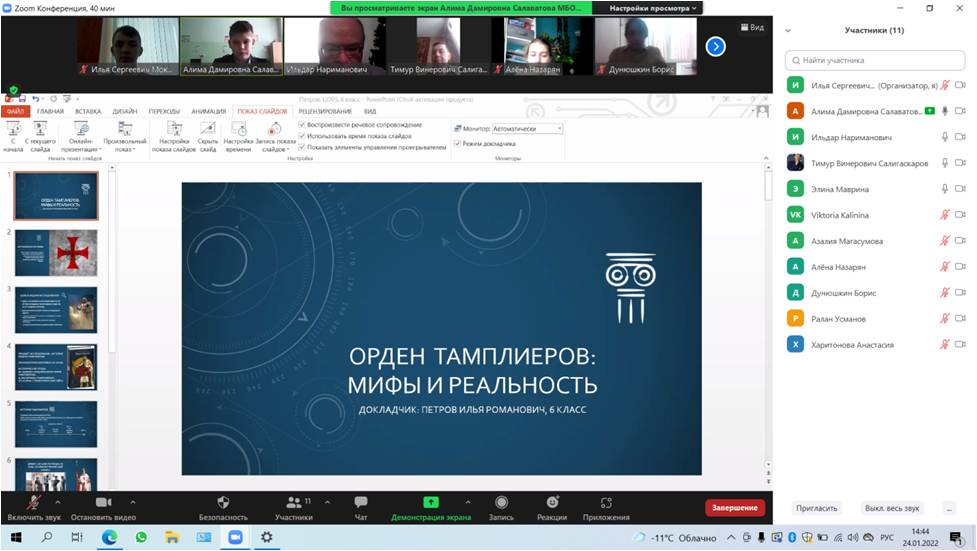This screenshot has height=551, width=977.
Task: Open the Security (Безопасность) shield icon
Action: 223,502
